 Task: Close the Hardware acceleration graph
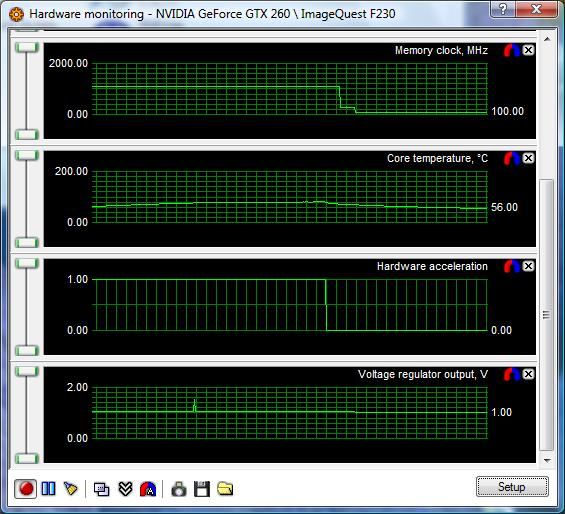pyautogui.click(x=528, y=266)
